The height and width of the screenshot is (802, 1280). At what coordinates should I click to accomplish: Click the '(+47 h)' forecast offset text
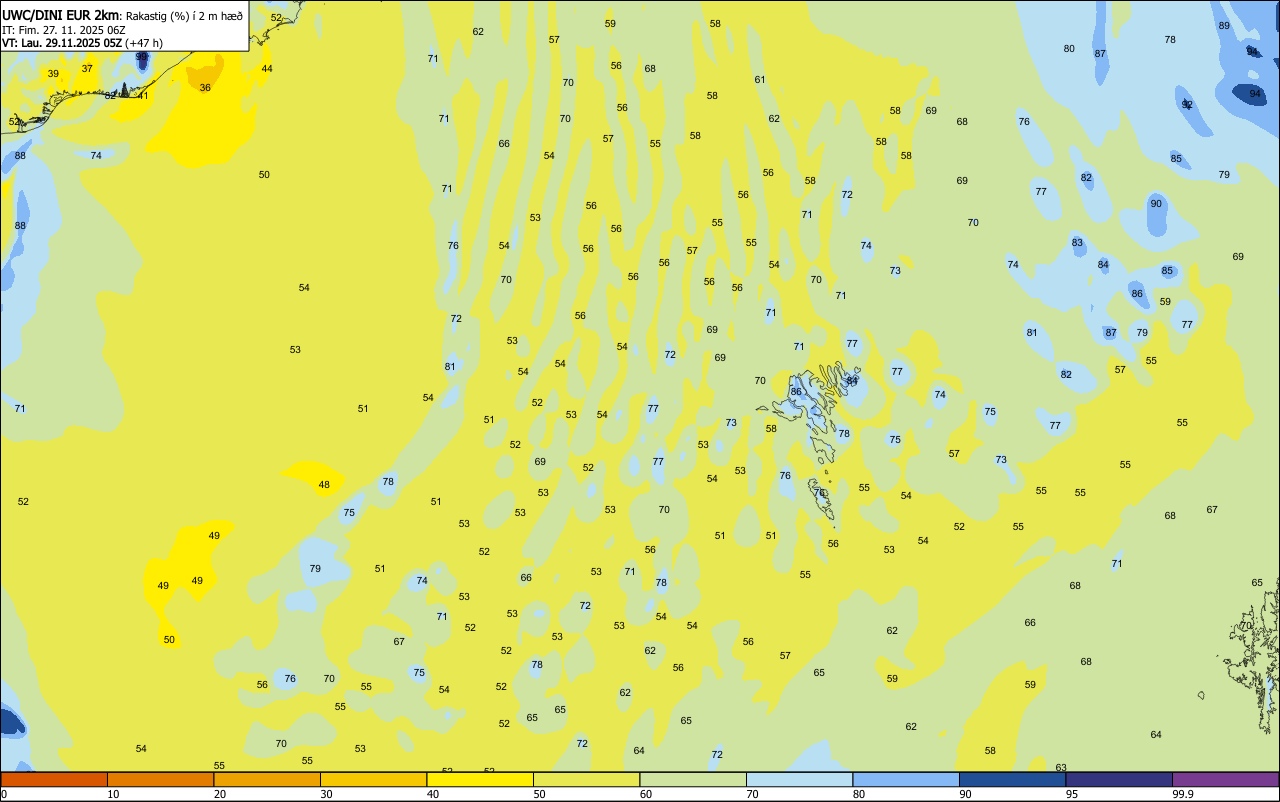coord(143,43)
